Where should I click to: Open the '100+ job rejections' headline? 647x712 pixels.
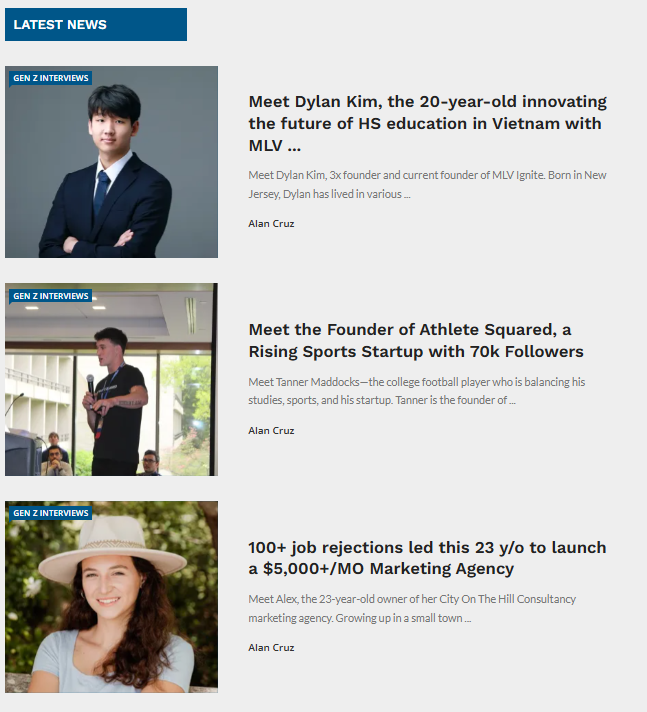pos(427,558)
